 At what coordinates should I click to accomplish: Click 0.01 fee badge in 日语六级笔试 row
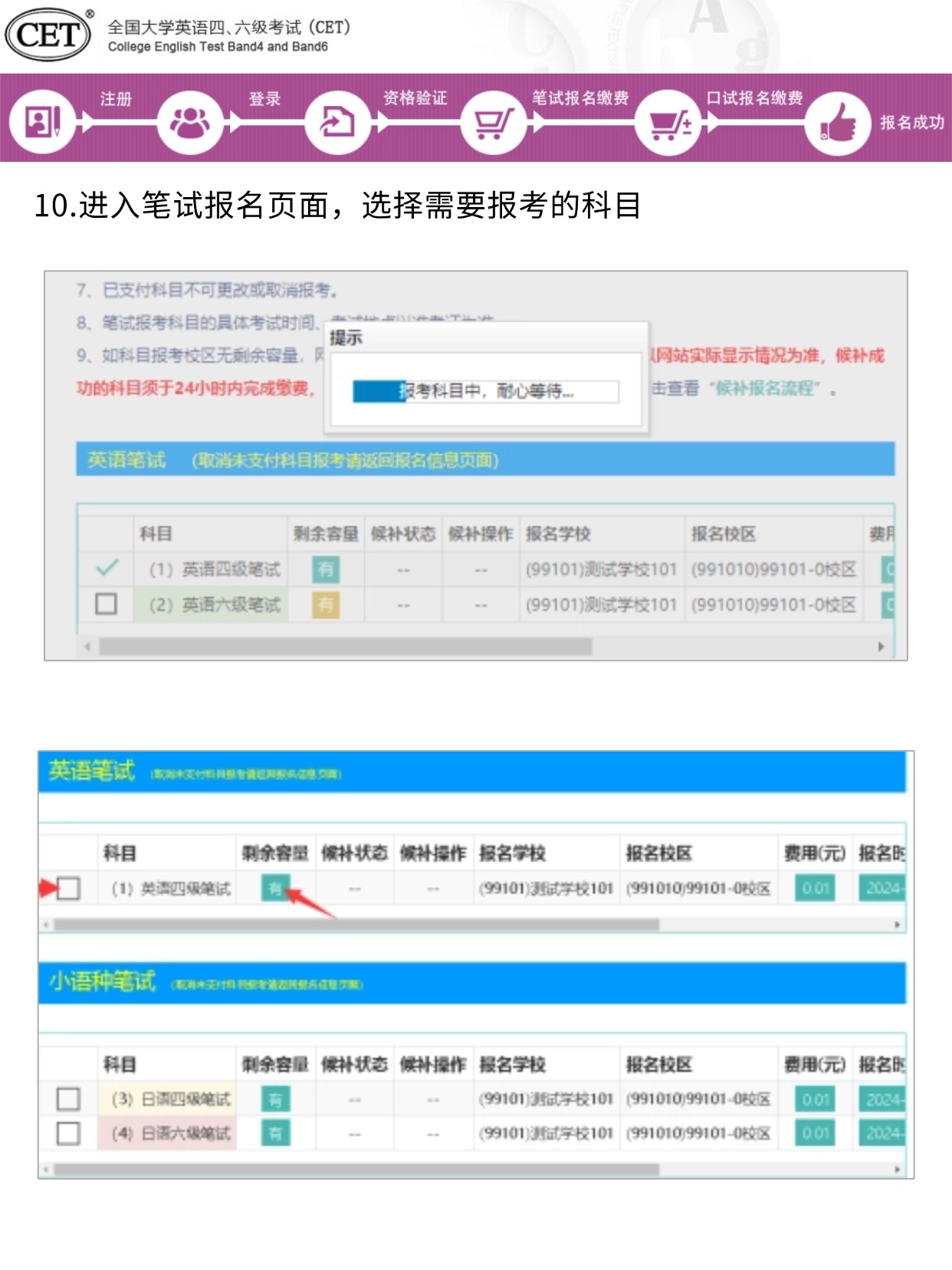pos(815,1133)
